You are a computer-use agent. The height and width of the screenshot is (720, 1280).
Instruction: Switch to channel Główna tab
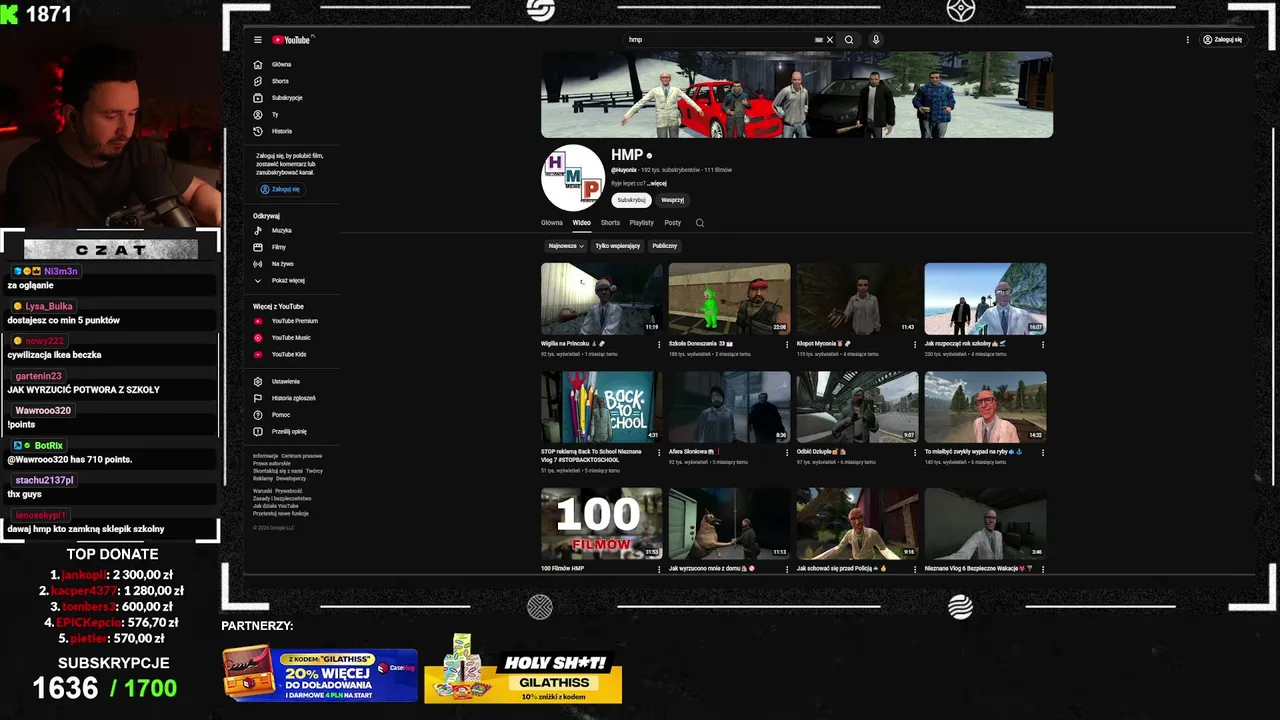pos(552,223)
